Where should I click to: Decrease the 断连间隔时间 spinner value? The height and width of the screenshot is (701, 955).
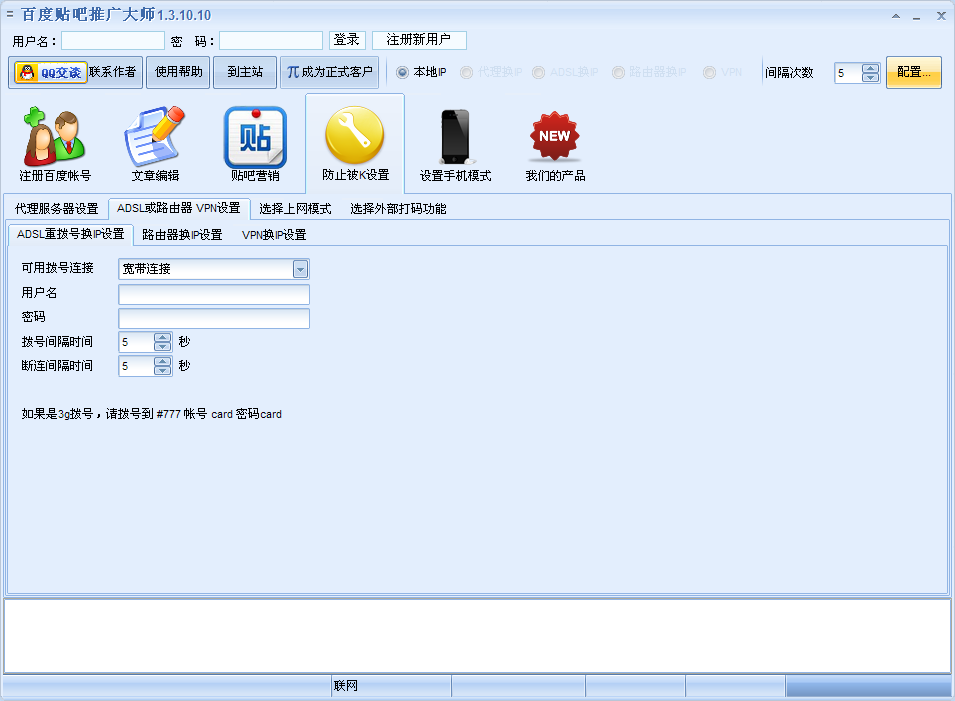tap(163, 371)
